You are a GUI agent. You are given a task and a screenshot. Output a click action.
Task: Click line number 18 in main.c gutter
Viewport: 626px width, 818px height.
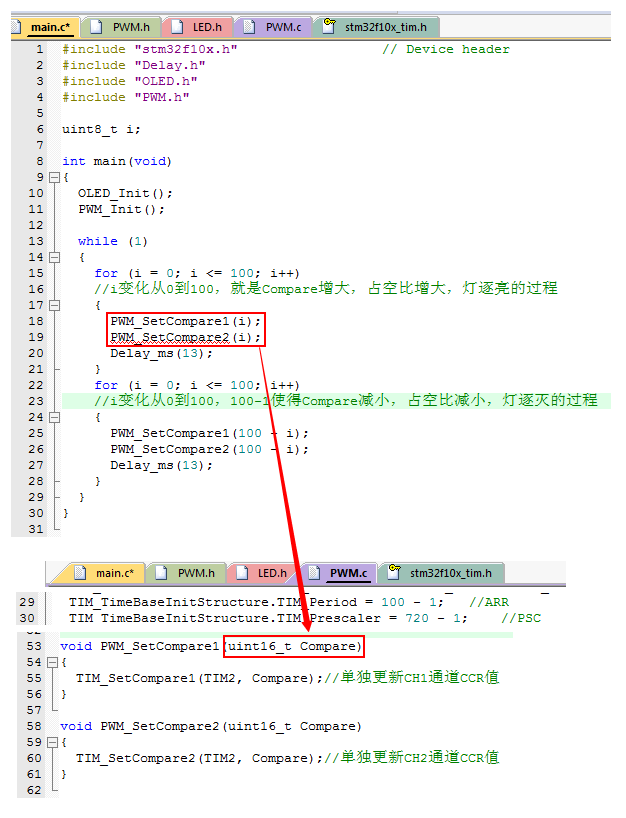coord(36,321)
